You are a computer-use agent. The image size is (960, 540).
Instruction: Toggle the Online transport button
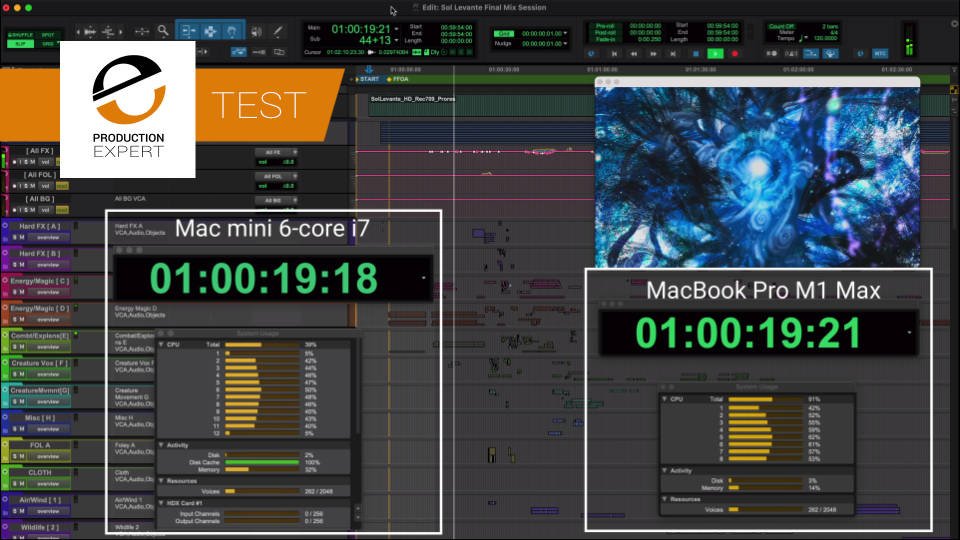pyautogui.click(x=591, y=54)
